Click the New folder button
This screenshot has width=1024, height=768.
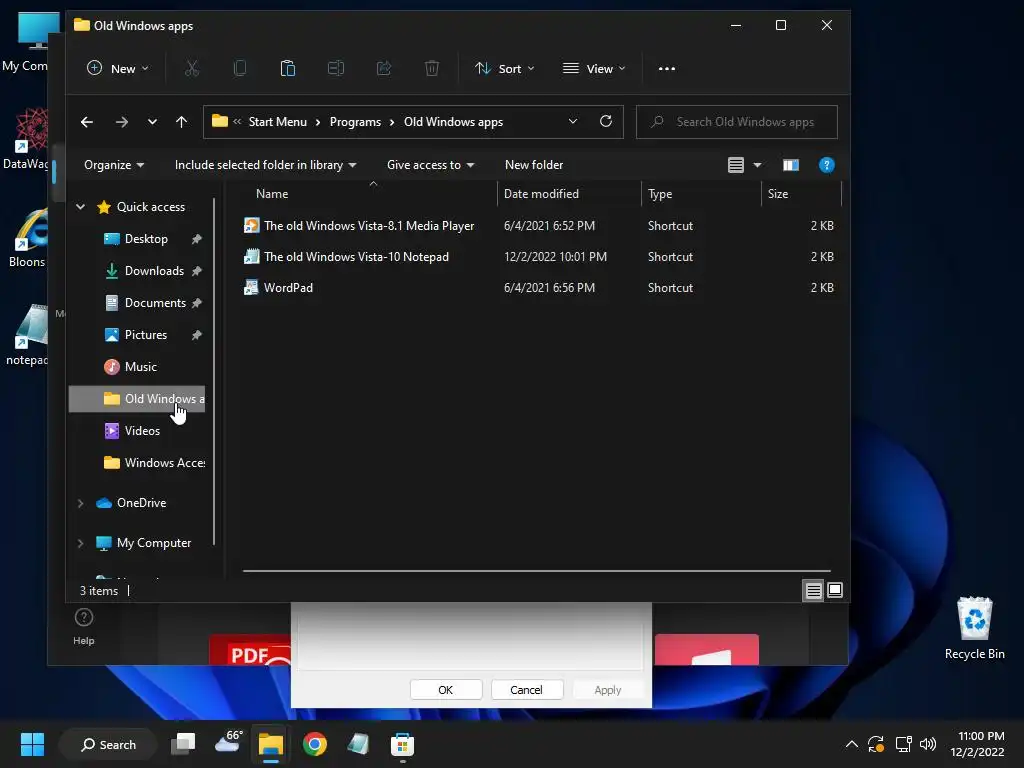tap(534, 165)
